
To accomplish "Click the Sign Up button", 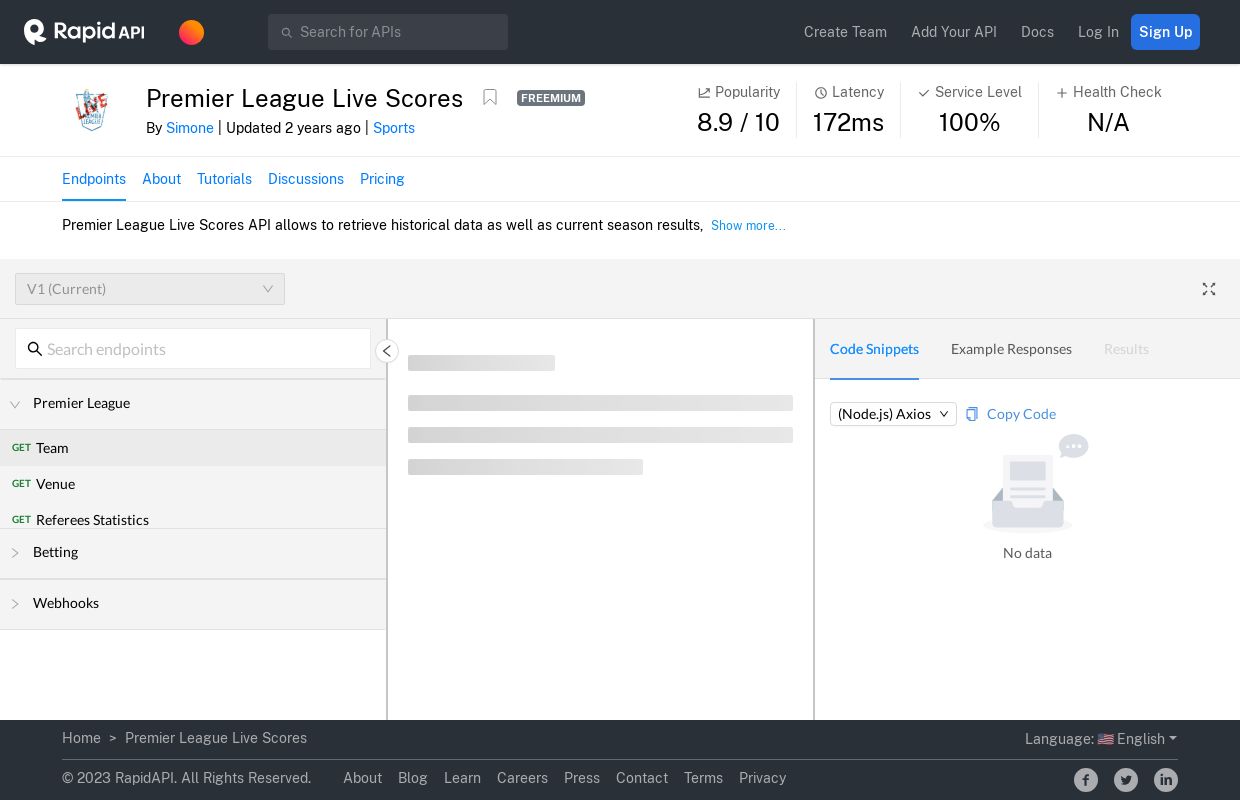I will point(1165,32).
